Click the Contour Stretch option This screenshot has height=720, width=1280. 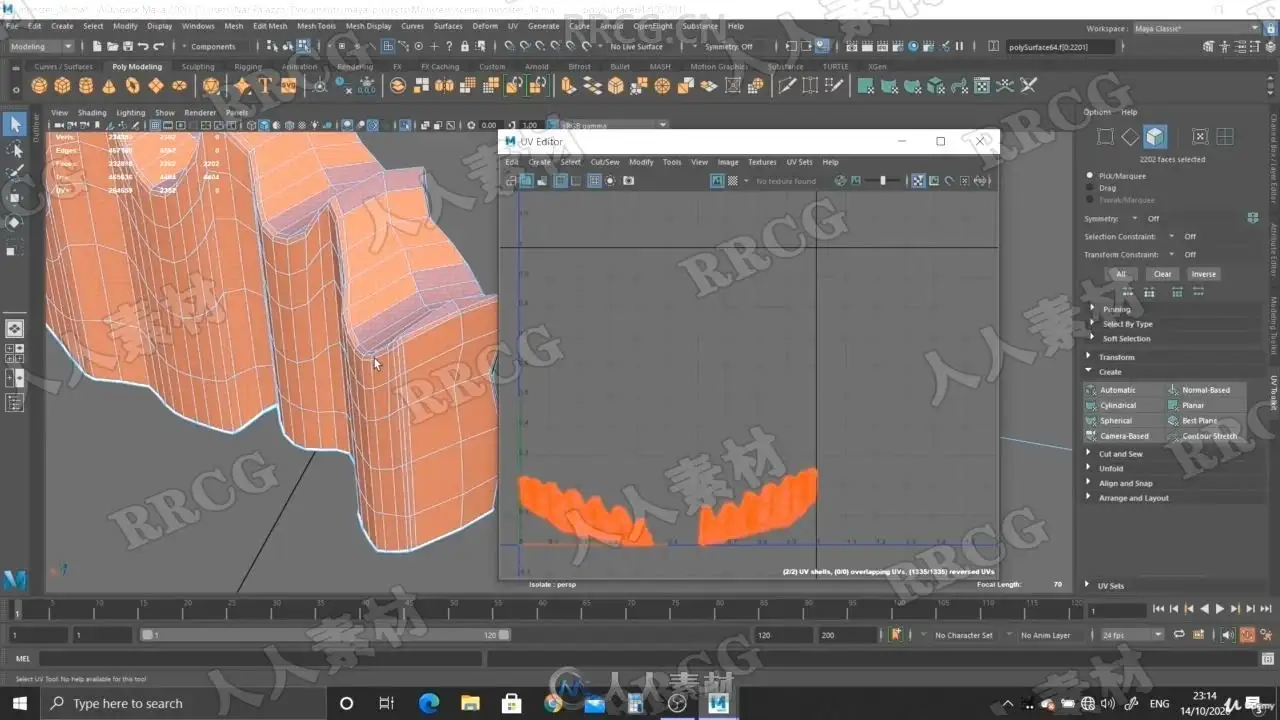pyautogui.click(x=1209, y=436)
